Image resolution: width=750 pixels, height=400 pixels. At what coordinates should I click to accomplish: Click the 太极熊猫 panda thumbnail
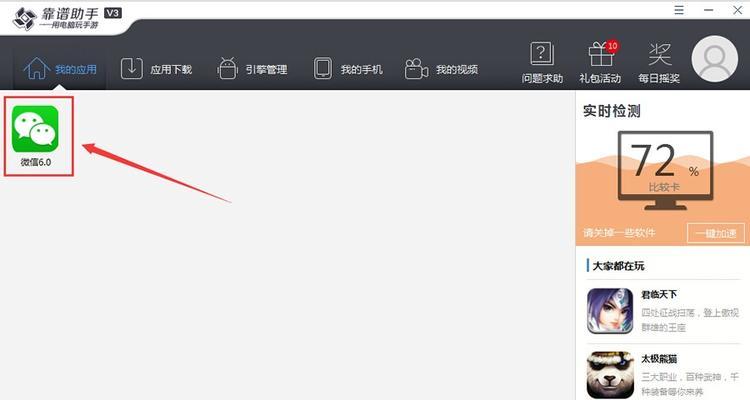610,375
